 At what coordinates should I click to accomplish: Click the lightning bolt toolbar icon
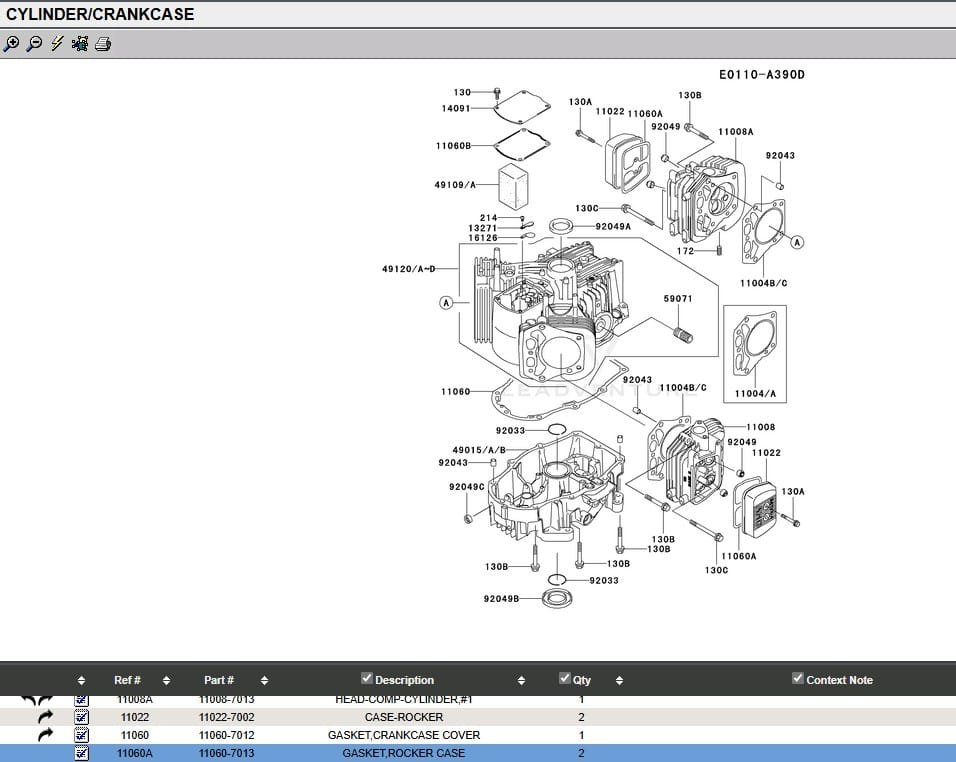pos(57,44)
